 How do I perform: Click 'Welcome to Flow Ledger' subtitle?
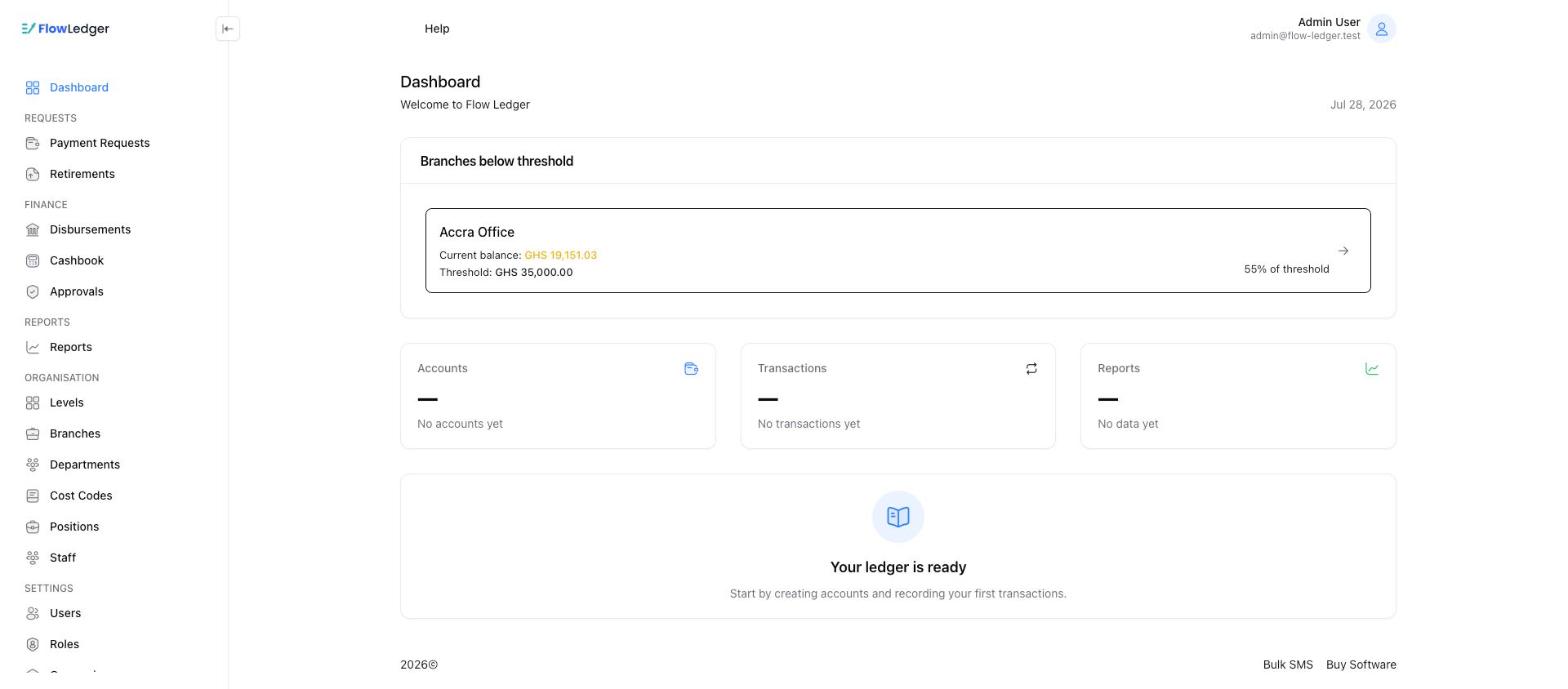[x=465, y=105]
